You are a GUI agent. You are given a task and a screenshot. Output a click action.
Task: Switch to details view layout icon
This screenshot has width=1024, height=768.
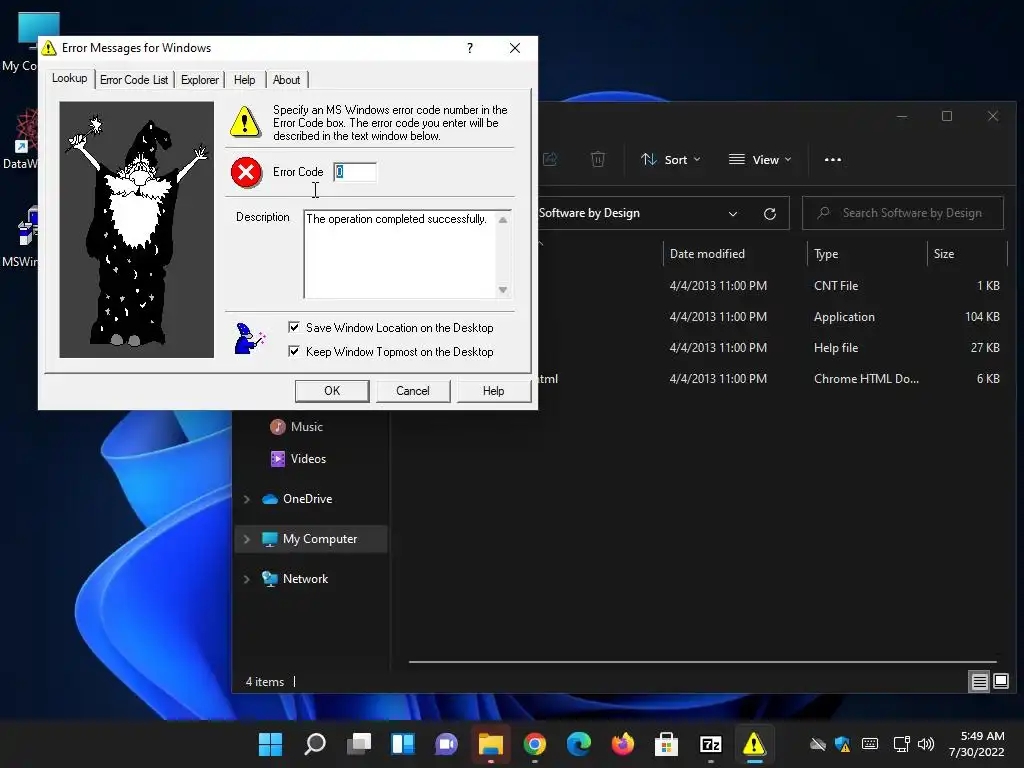[x=979, y=682]
